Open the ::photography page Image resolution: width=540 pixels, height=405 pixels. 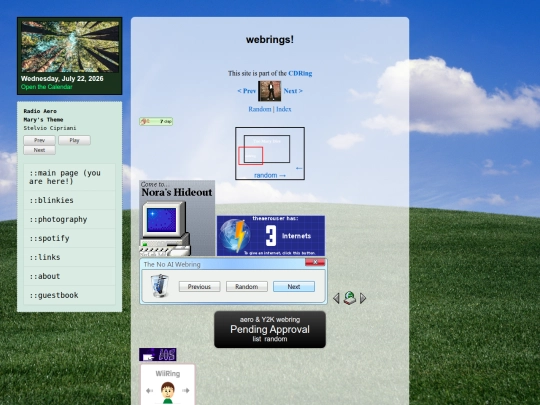70,219
